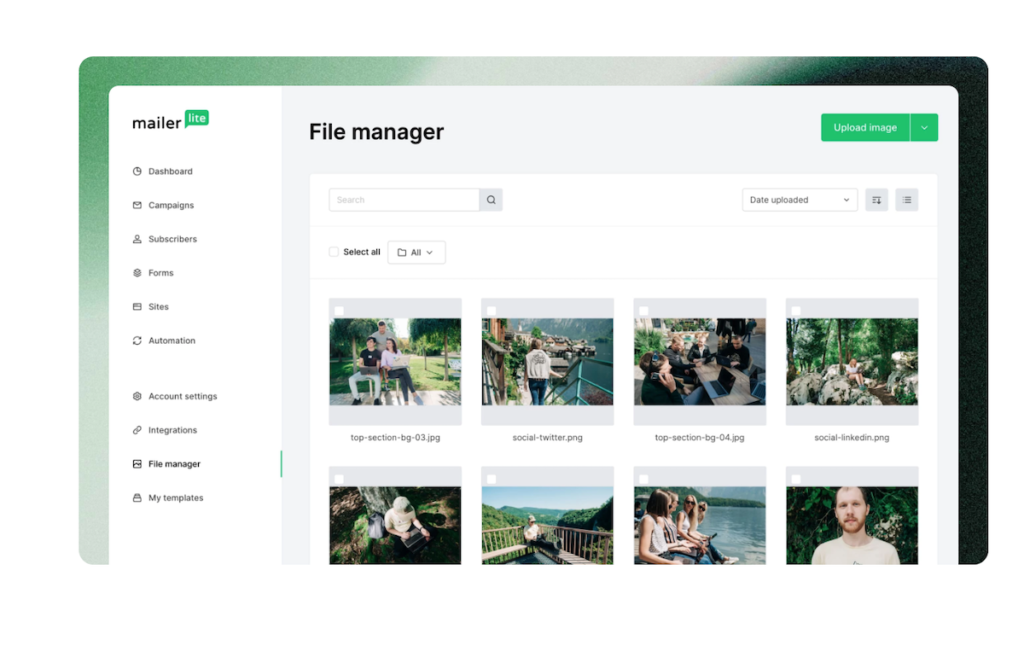The height and width of the screenshot is (669, 1024).
Task: Click the Sites browser window icon
Action: click(137, 306)
